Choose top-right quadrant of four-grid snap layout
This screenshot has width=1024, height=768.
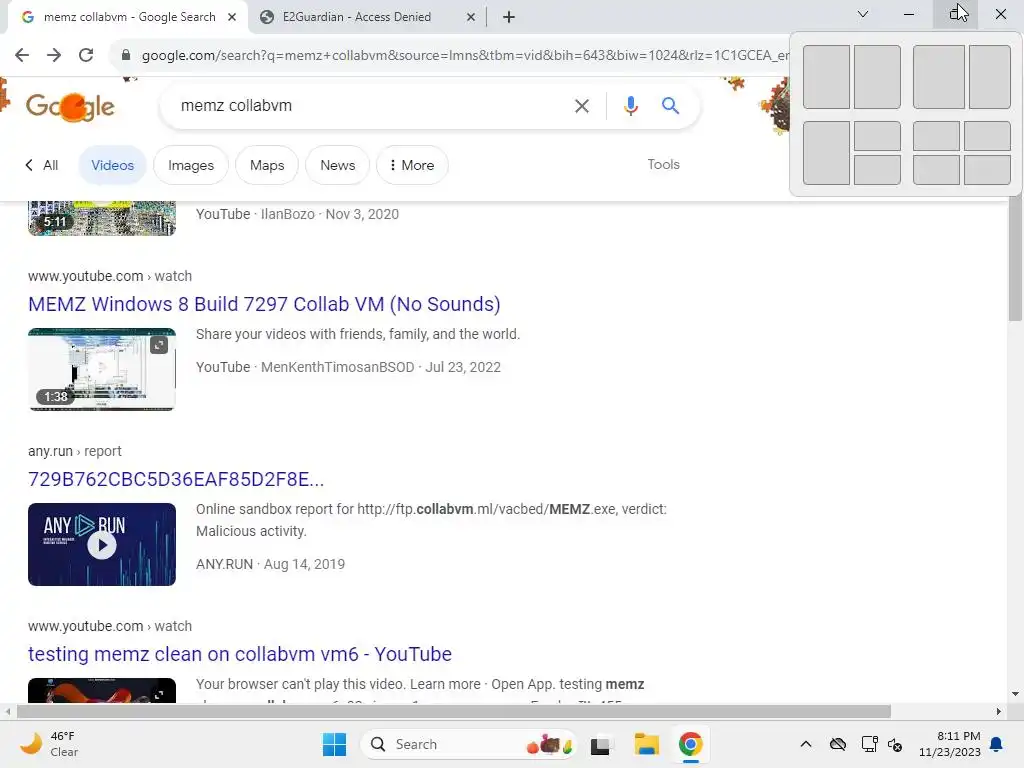[987, 136]
